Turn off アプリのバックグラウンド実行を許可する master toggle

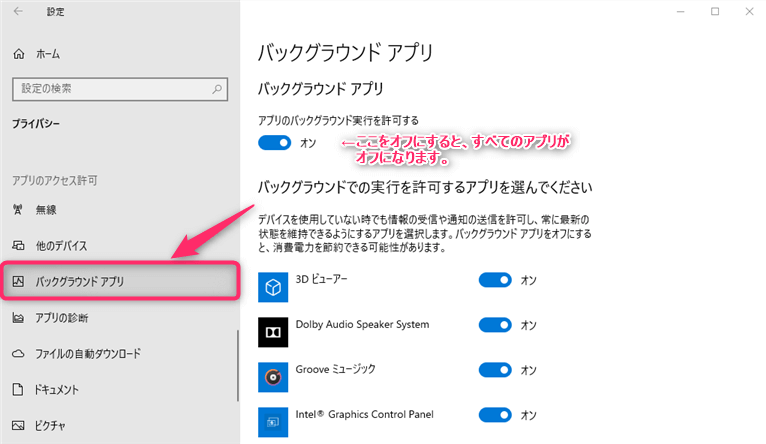tap(275, 143)
